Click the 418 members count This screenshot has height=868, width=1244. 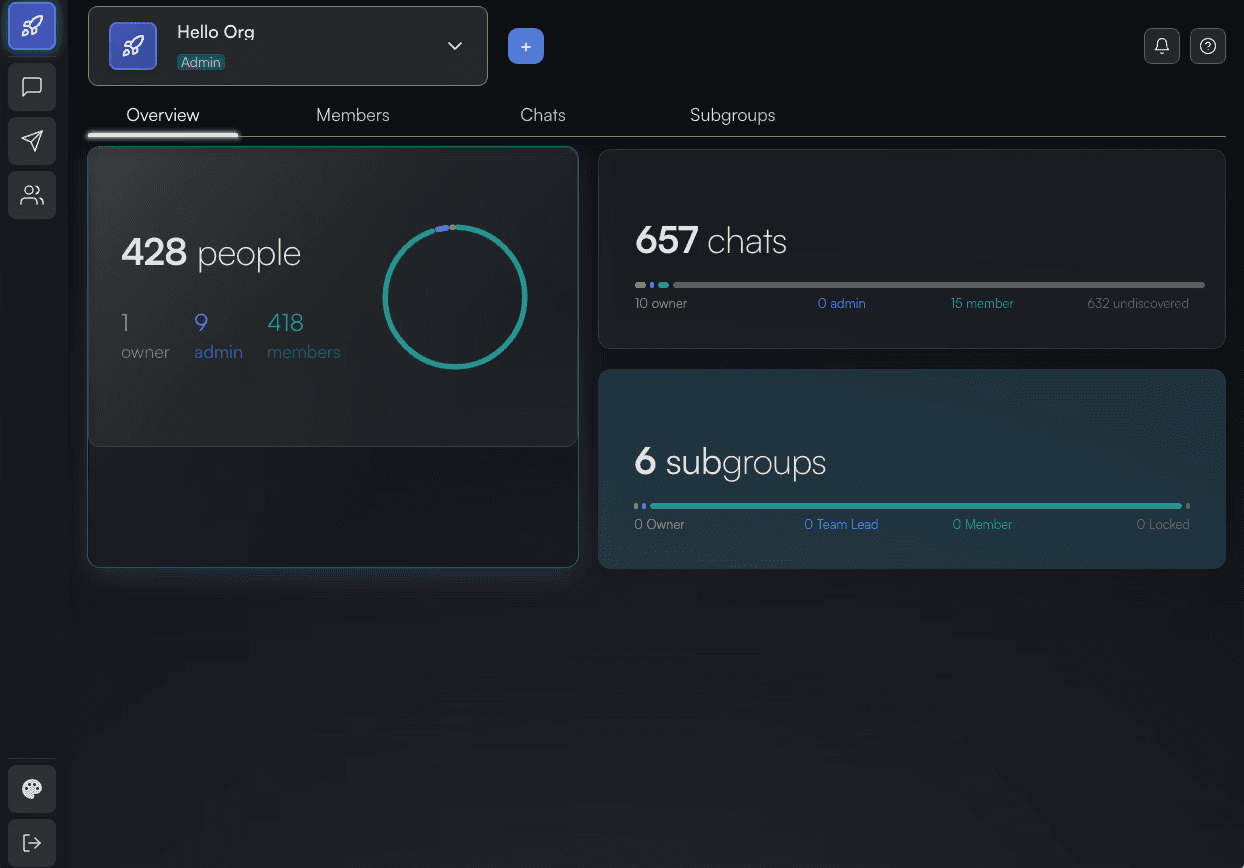pyautogui.click(x=304, y=336)
